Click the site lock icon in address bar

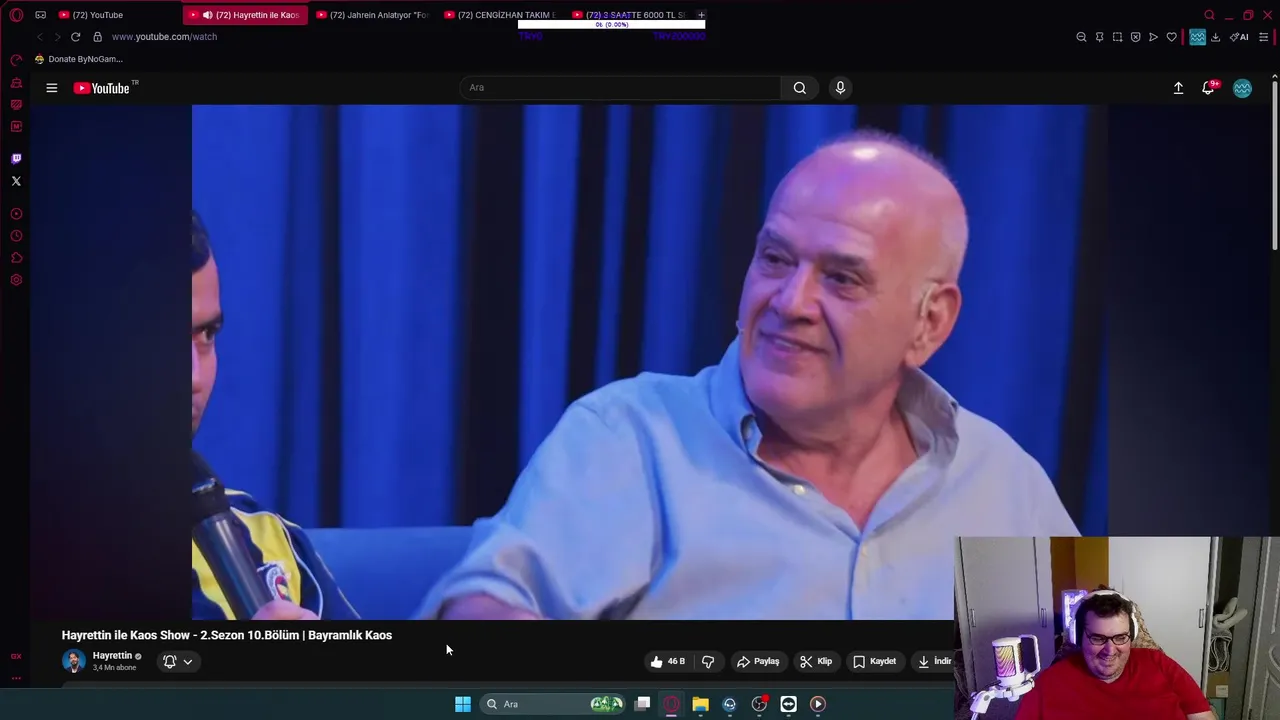tap(97, 37)
